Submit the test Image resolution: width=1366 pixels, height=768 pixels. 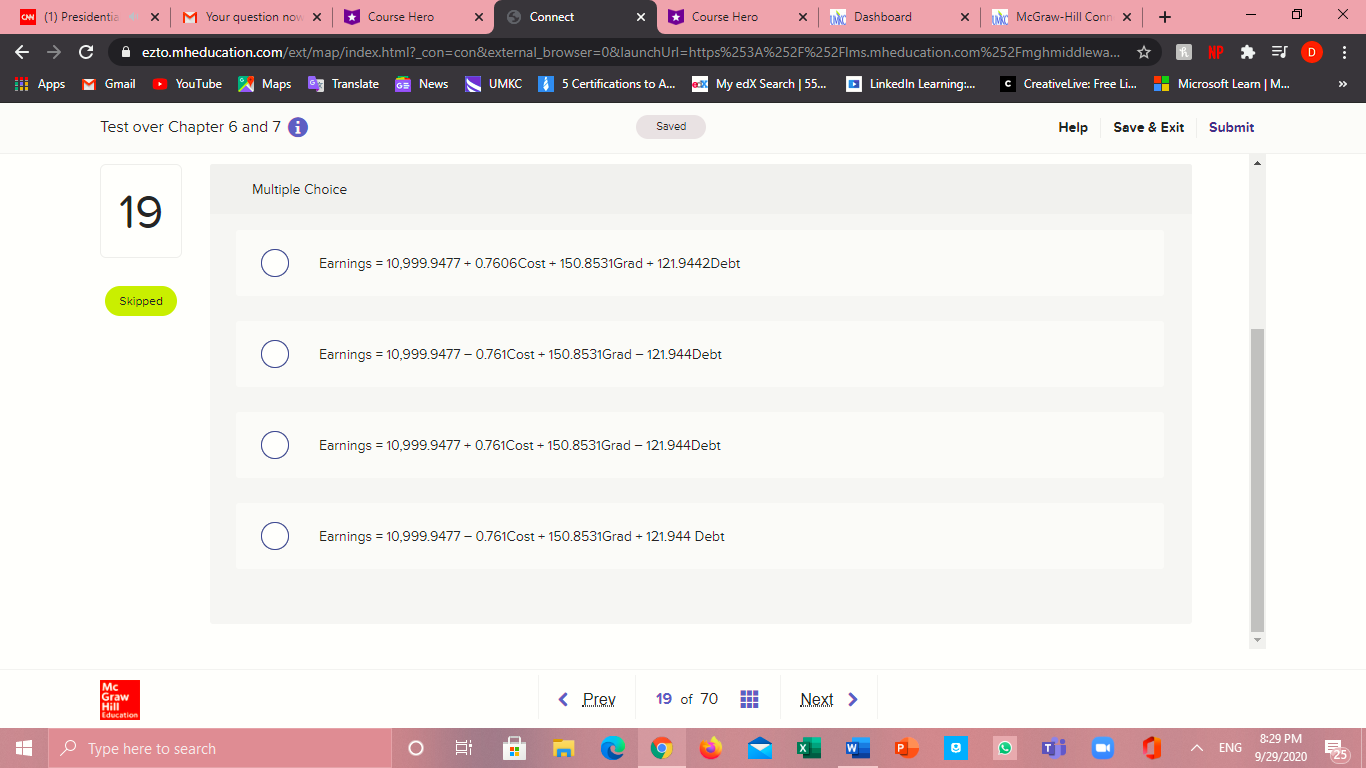1231,127
